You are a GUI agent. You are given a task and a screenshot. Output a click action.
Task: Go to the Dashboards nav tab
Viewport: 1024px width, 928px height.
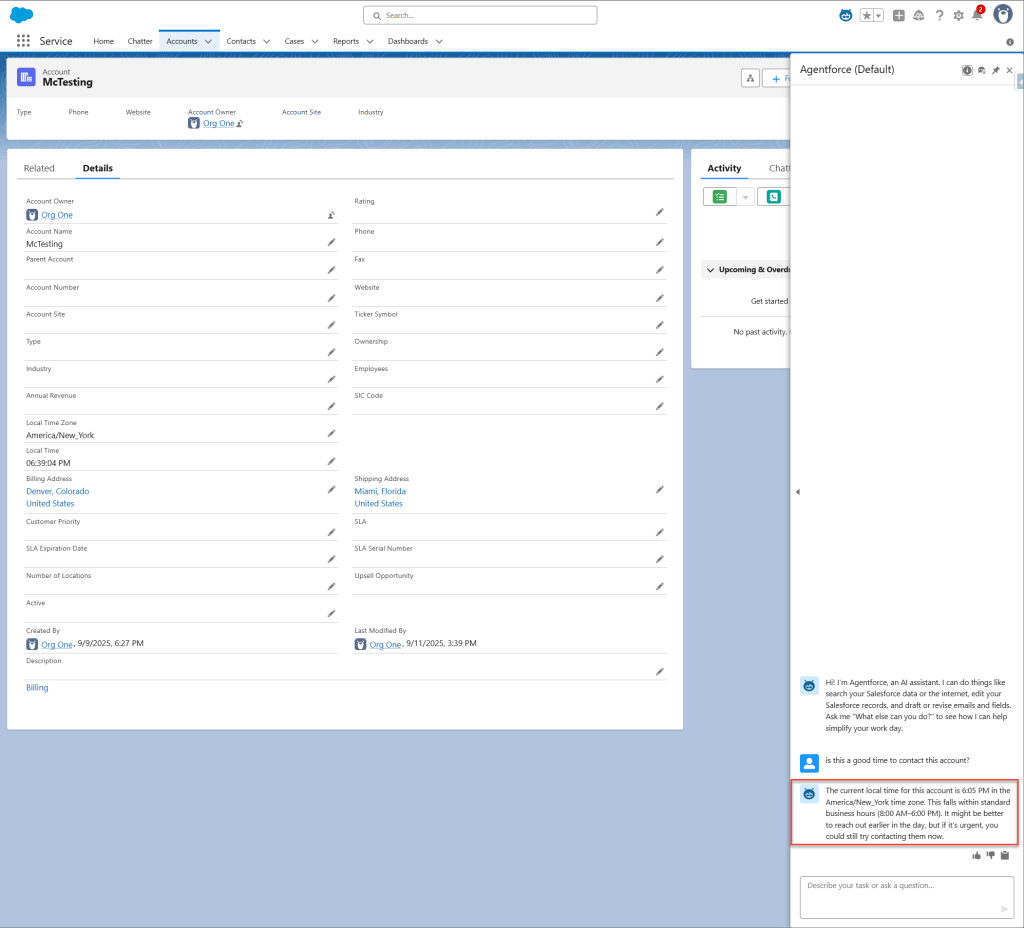point(407,41)
